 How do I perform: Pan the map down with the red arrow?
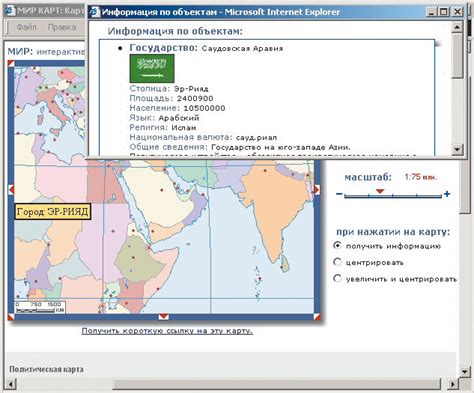[x=163, y=316]
